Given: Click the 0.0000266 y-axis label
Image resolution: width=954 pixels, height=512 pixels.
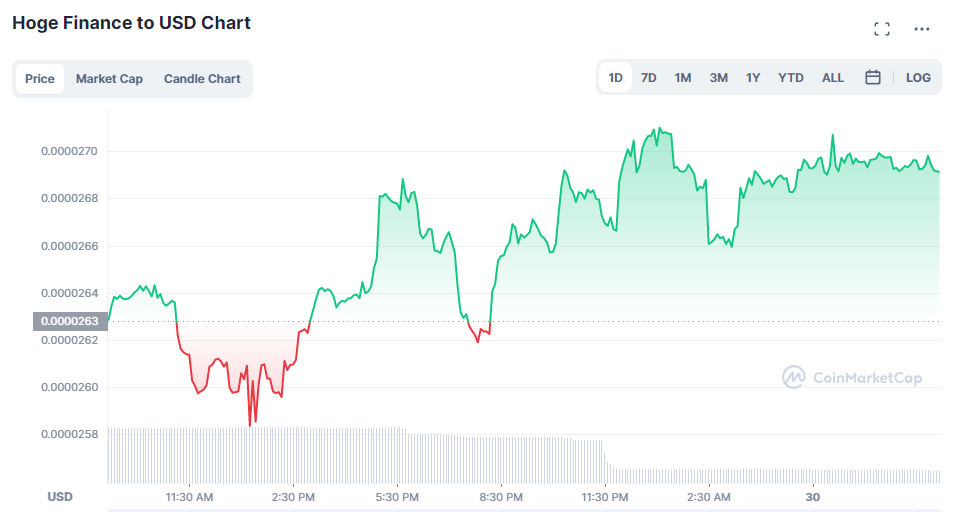Looking at the screenshot, I should (x=69, y=246).
